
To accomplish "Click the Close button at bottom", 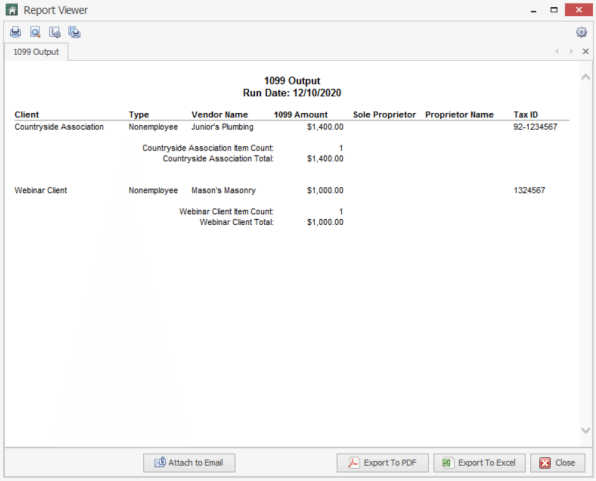I will (558, 463).
